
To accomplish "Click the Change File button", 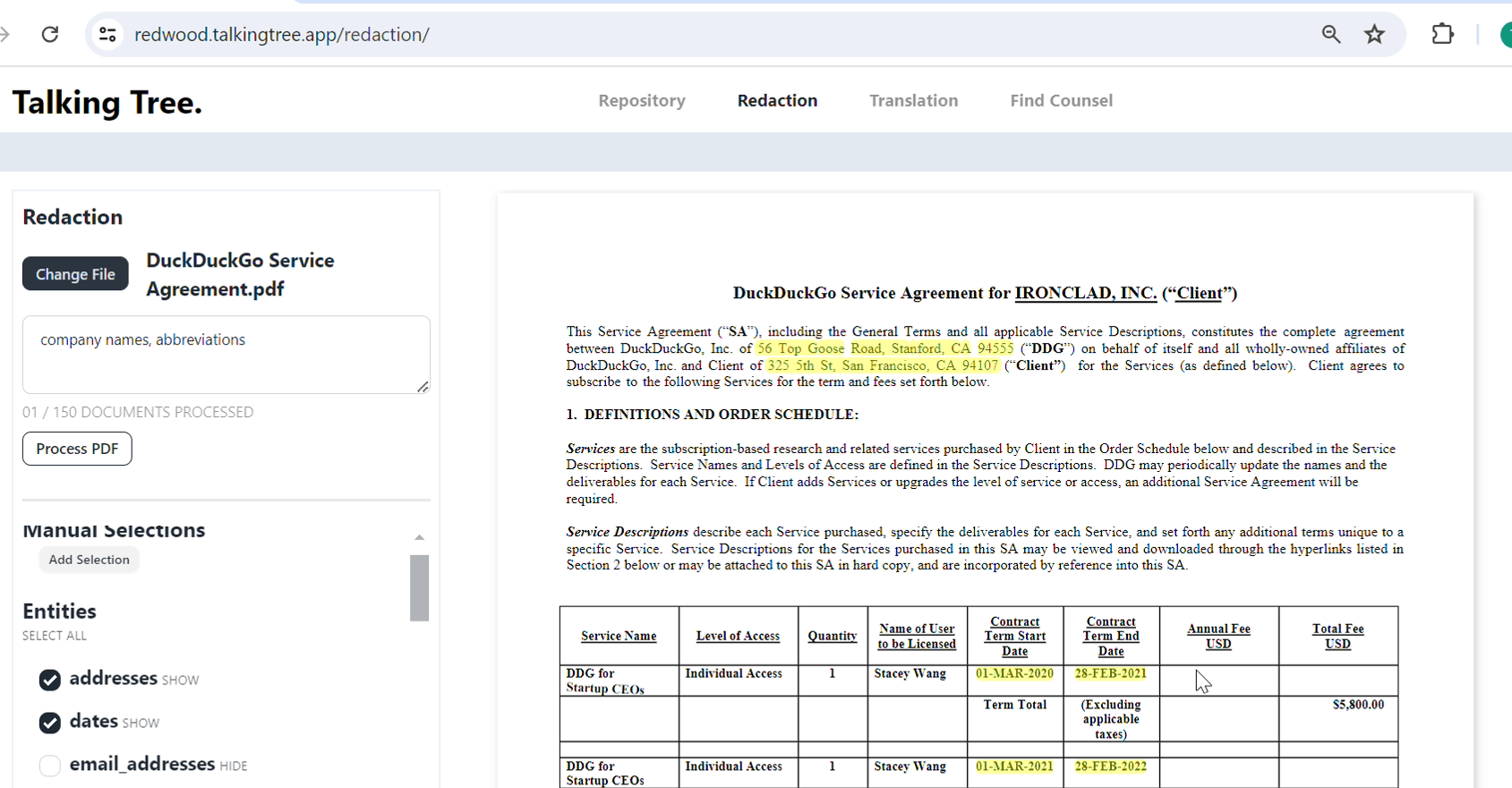I will click(x=75, y=274).
